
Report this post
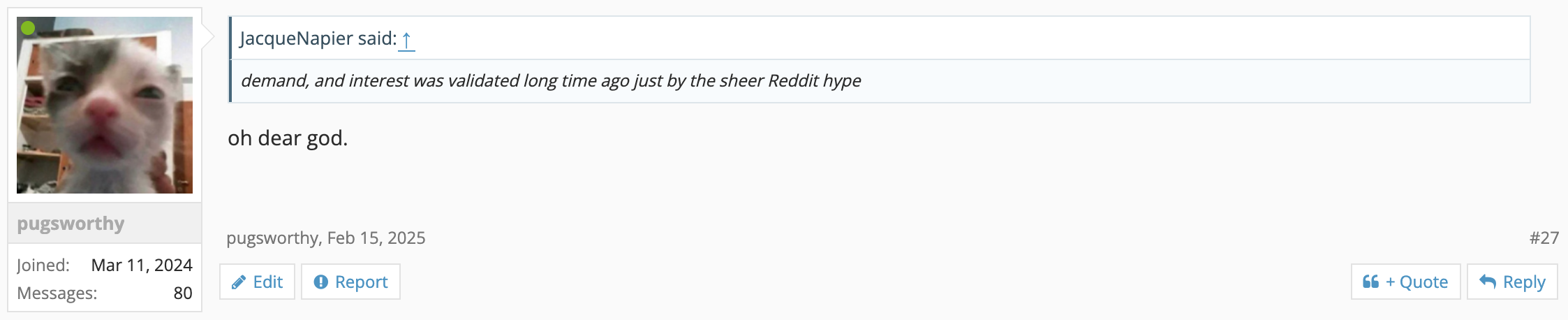[x=361, y=282]
